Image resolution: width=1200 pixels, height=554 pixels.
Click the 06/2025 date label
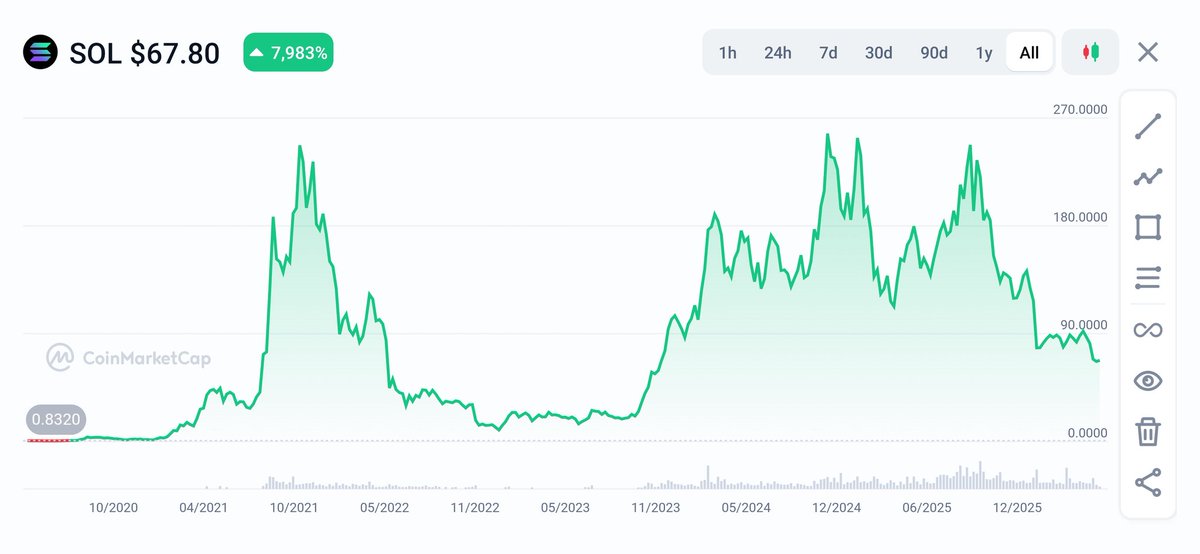pos(926,508)
